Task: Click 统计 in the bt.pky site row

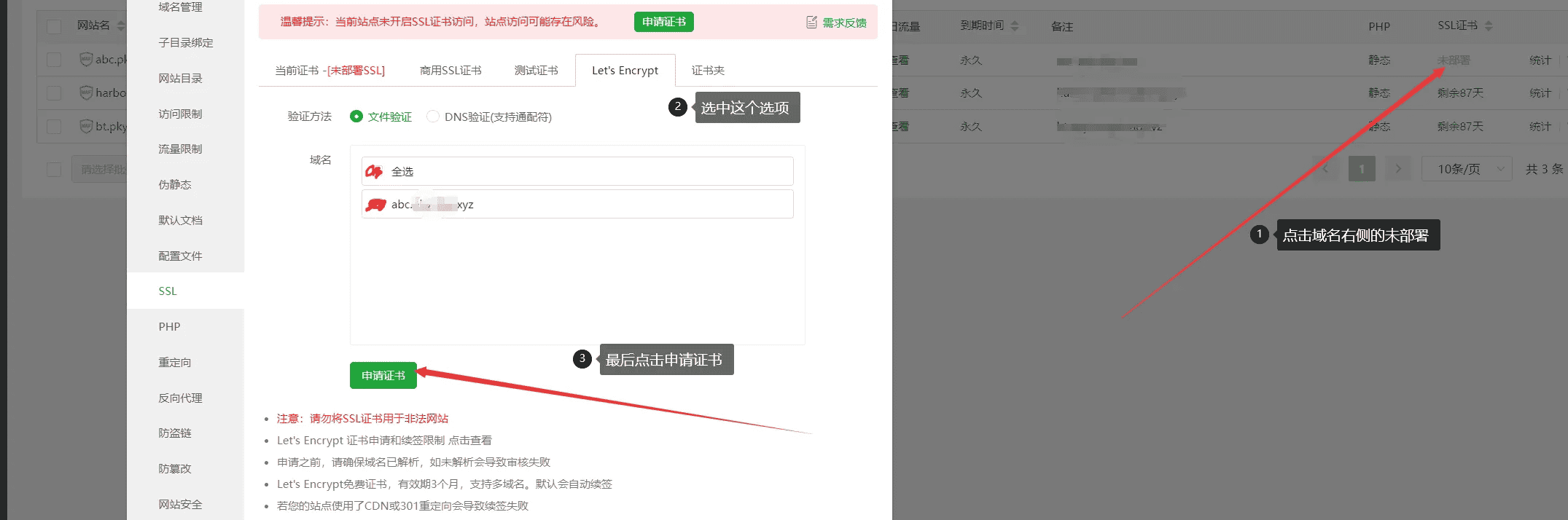Action: pyautogui.click(x=1540, y=127)
